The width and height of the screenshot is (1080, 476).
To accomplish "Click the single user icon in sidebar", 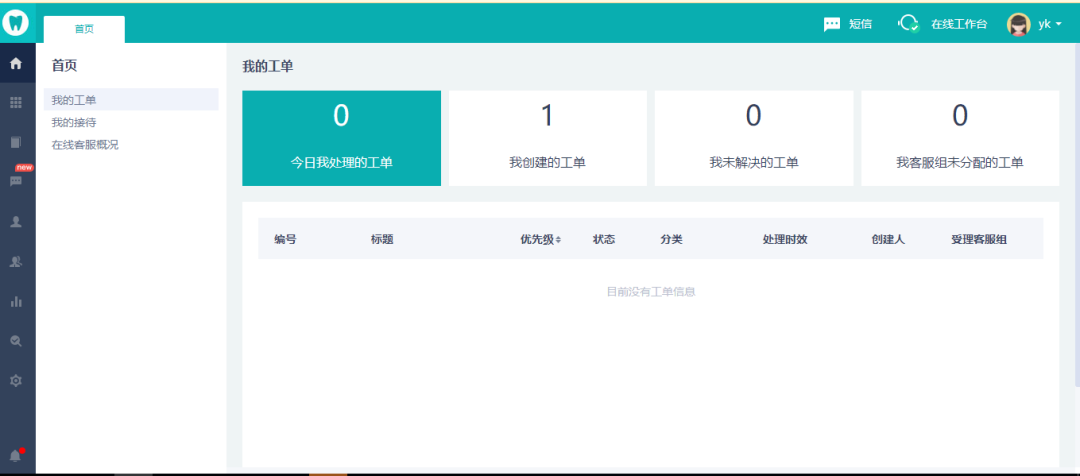I will (x=16, y=222).
